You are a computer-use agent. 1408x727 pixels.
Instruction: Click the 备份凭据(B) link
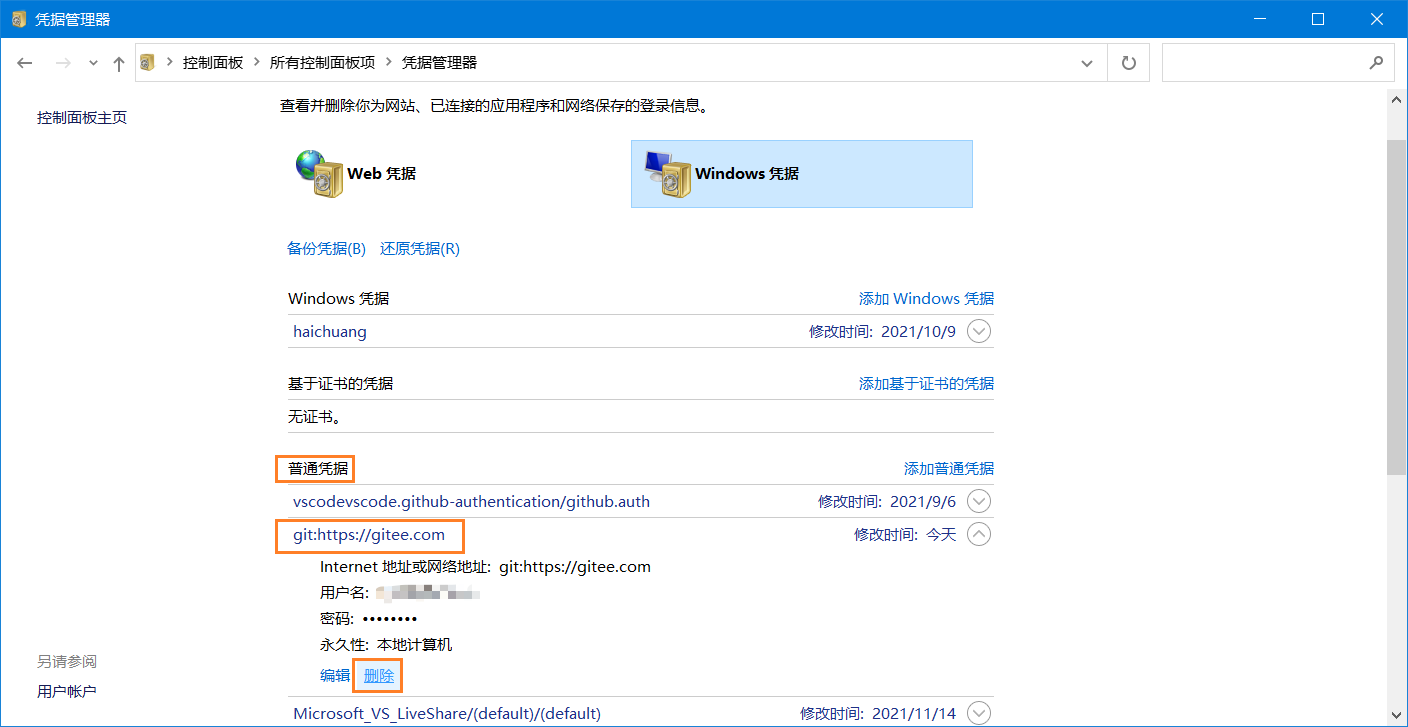pyautogui.click(x=325, y=248)
